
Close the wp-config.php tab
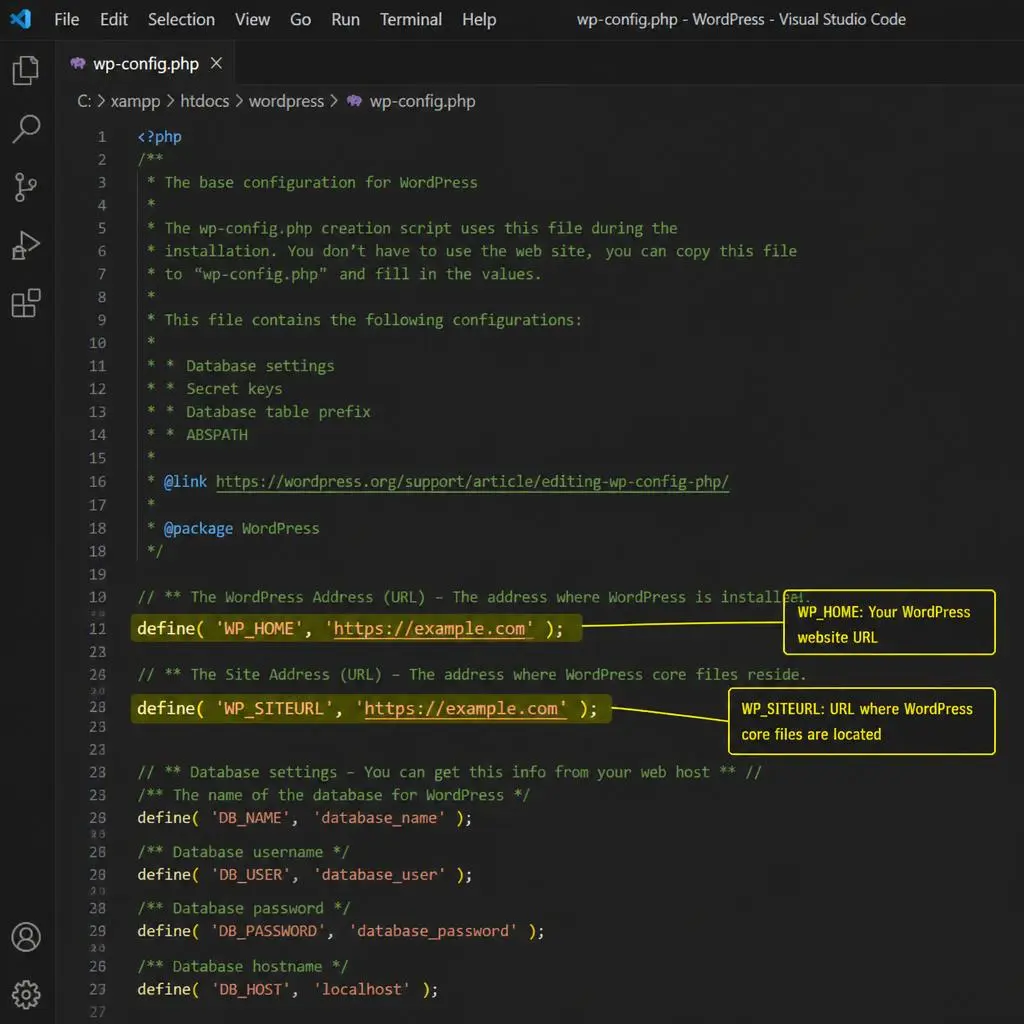point(216,63)
